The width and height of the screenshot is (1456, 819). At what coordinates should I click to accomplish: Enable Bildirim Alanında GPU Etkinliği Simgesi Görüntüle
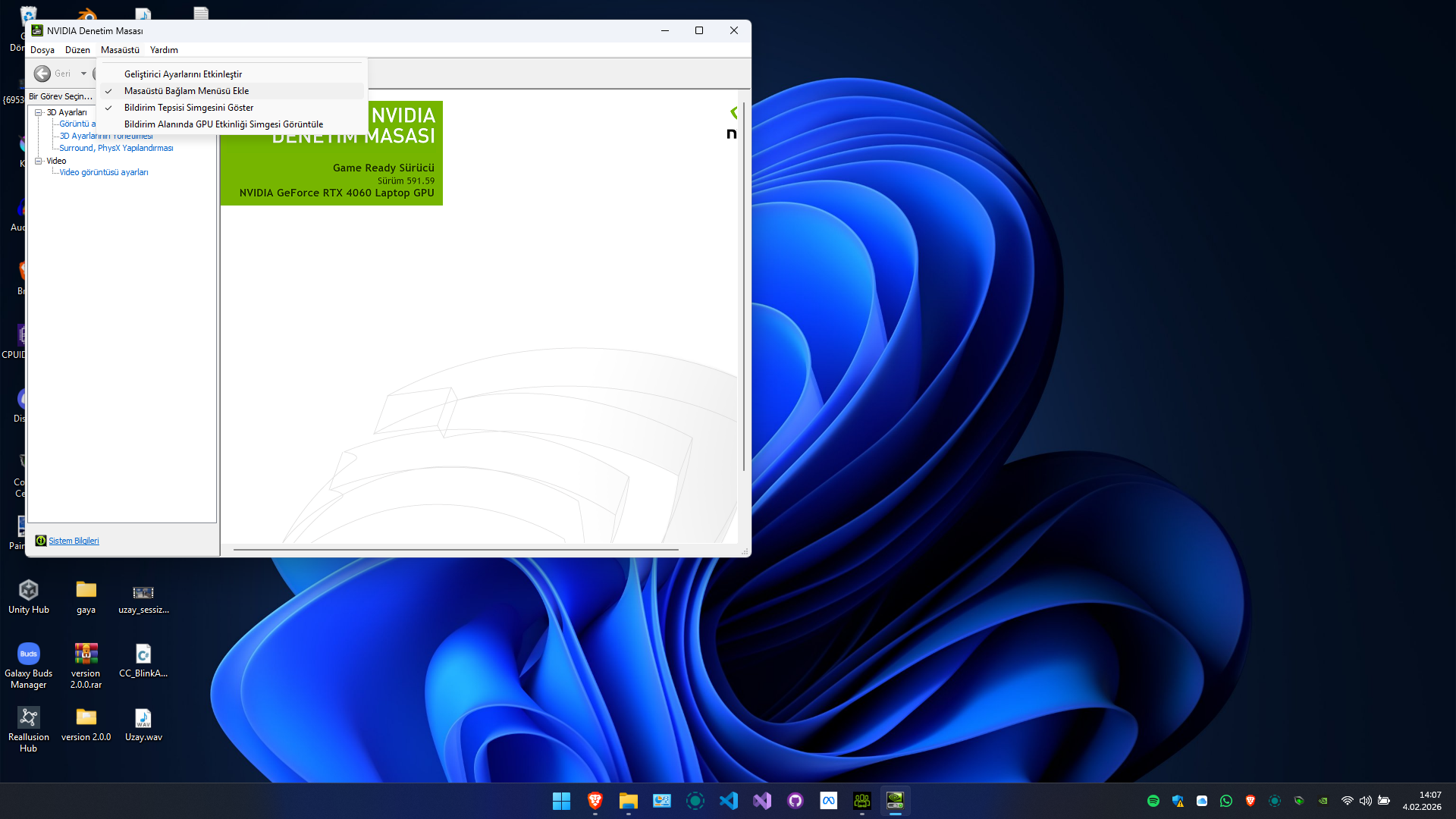point(233,124)
